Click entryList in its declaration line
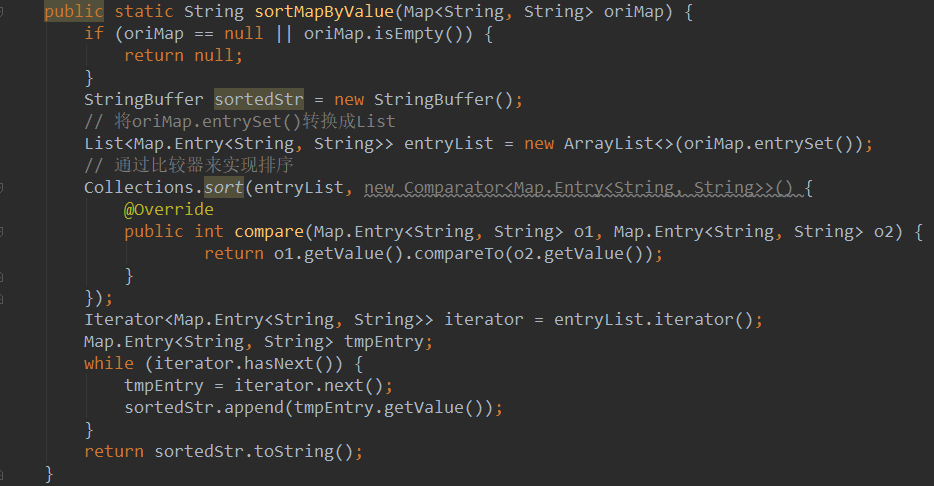This screenshot has height=486, width=934. 449,144
